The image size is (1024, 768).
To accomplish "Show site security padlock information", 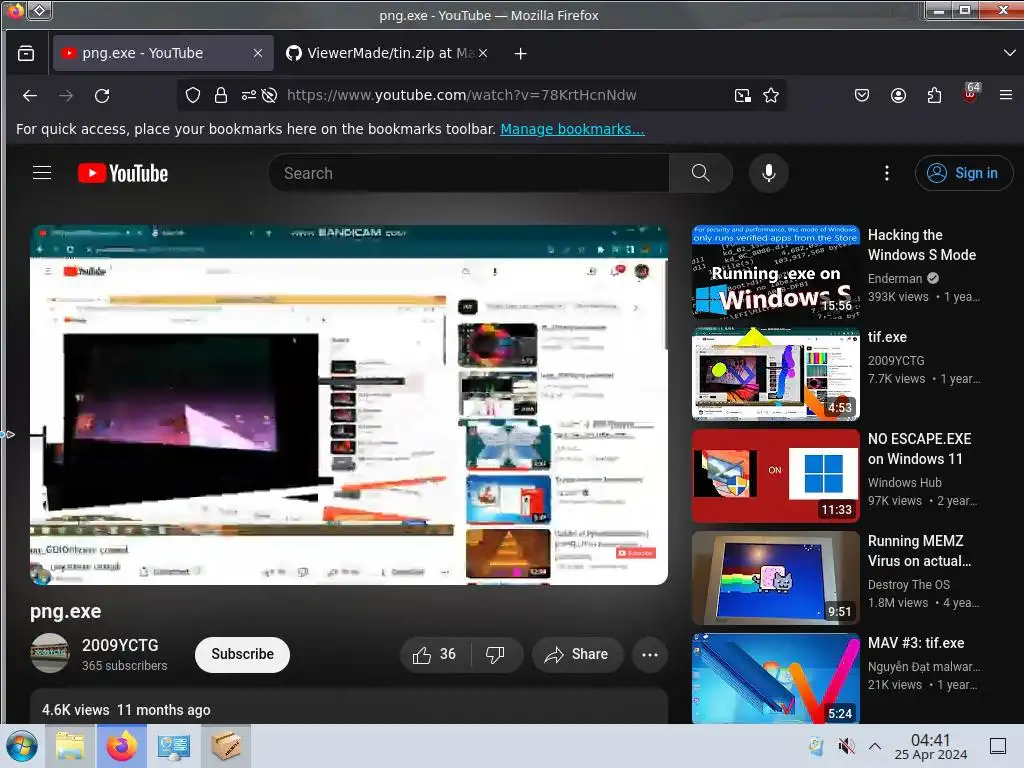I will pos(221,95).
